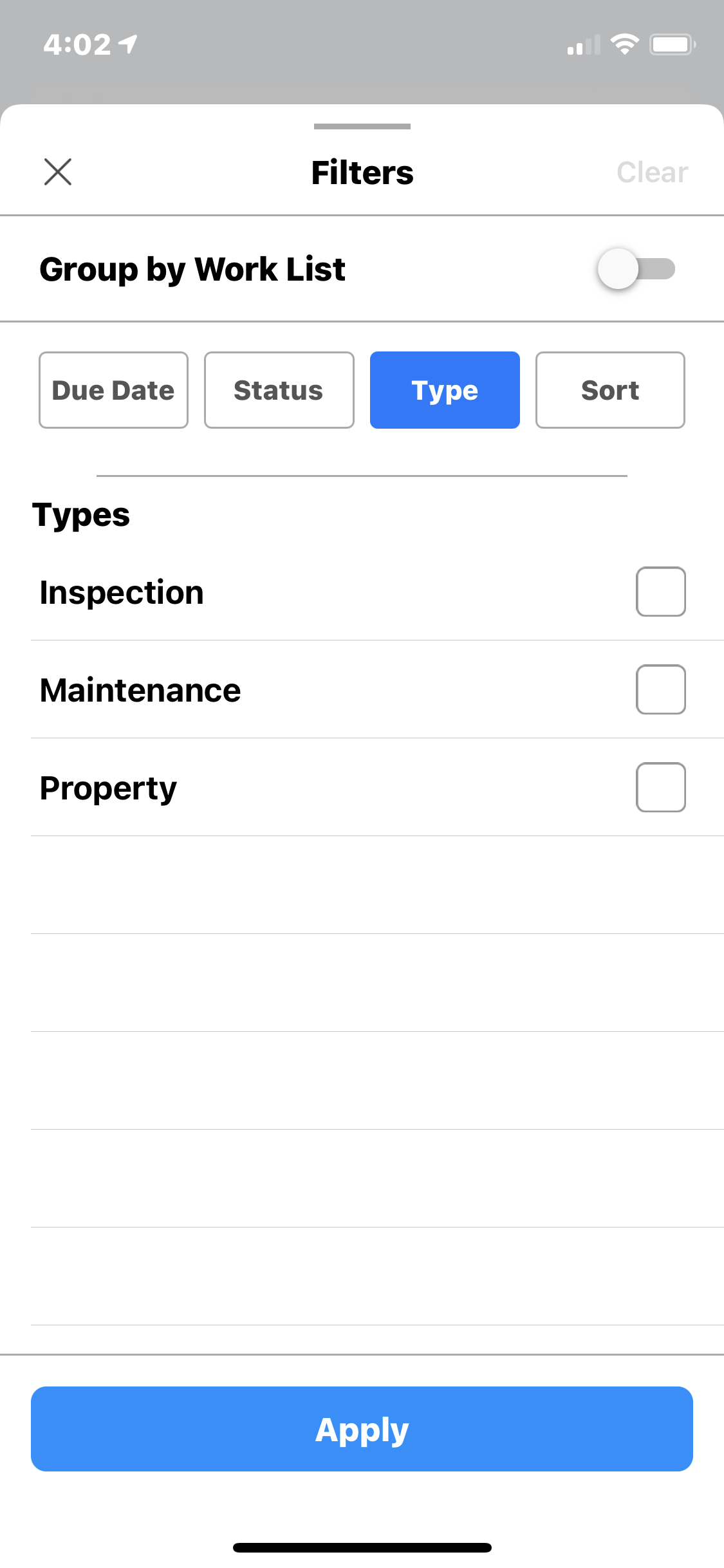Tick the Property type checkbox
724x1568 pixels.
tap(660, 787)
